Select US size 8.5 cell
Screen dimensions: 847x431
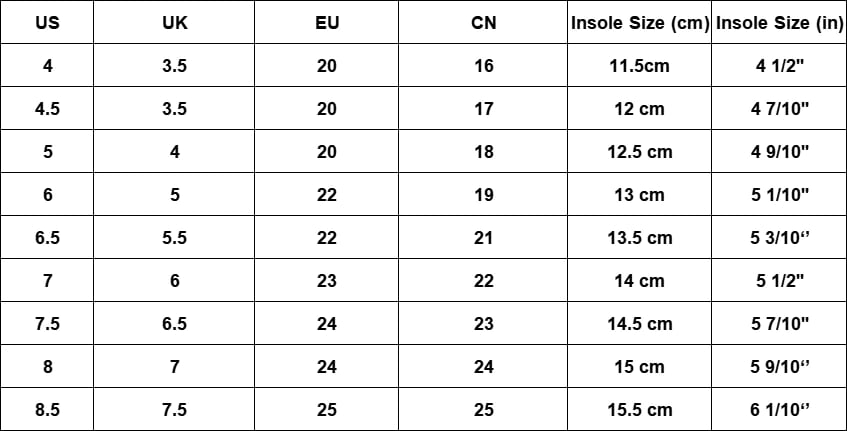point(47,410)
